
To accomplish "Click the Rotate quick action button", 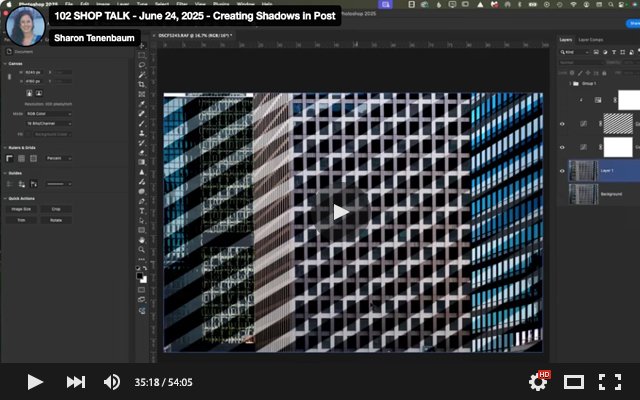I will (x=56, y=220).
